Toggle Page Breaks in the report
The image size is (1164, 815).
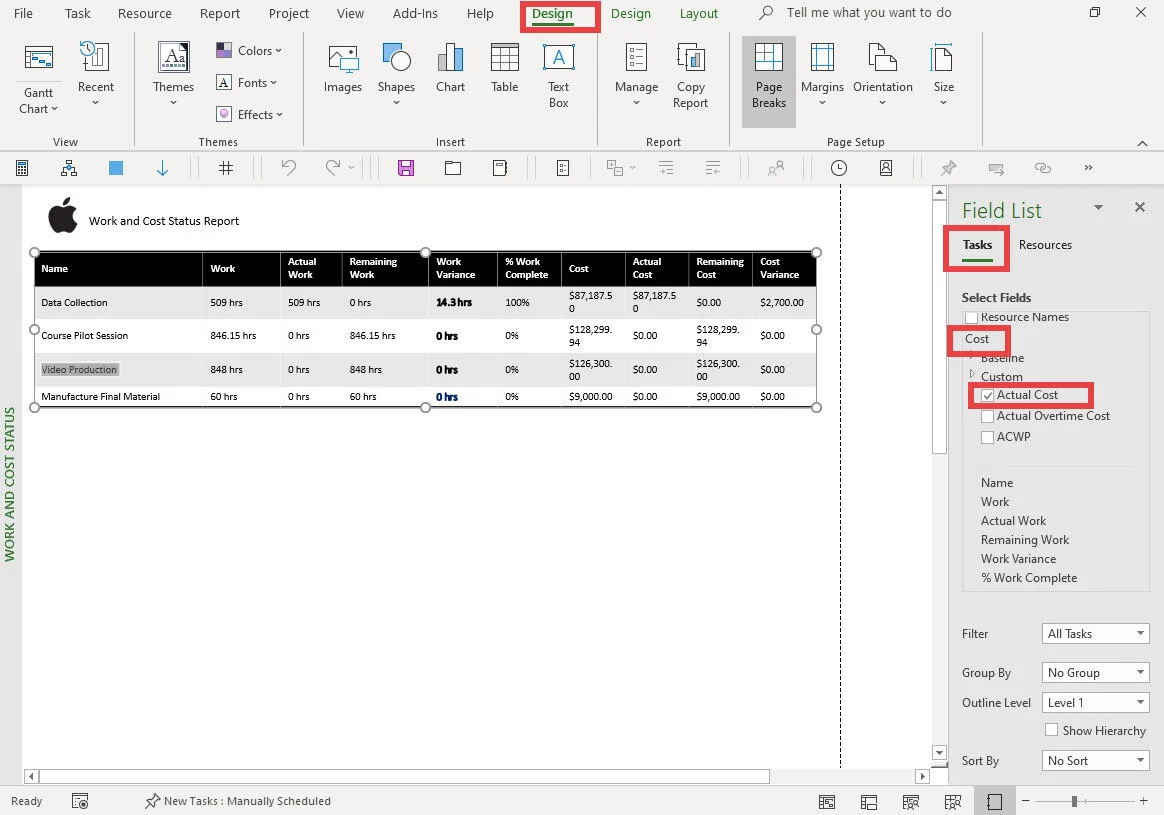[768, 80]
